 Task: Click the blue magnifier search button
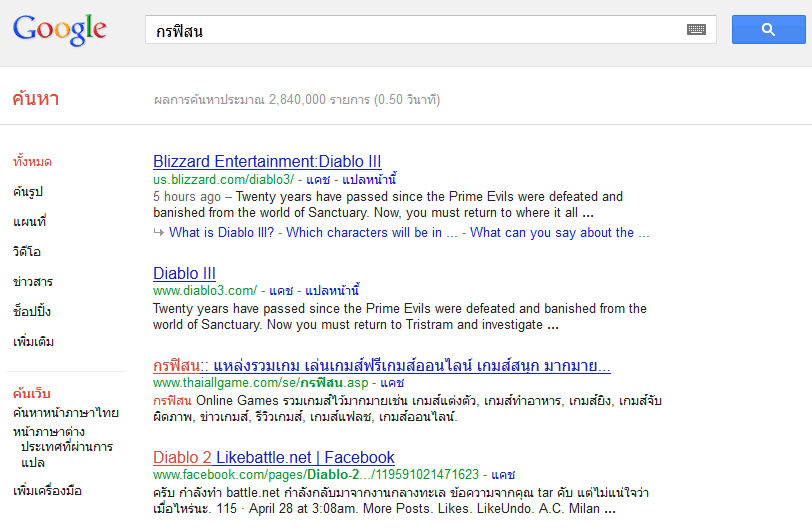tap(768, 30)
